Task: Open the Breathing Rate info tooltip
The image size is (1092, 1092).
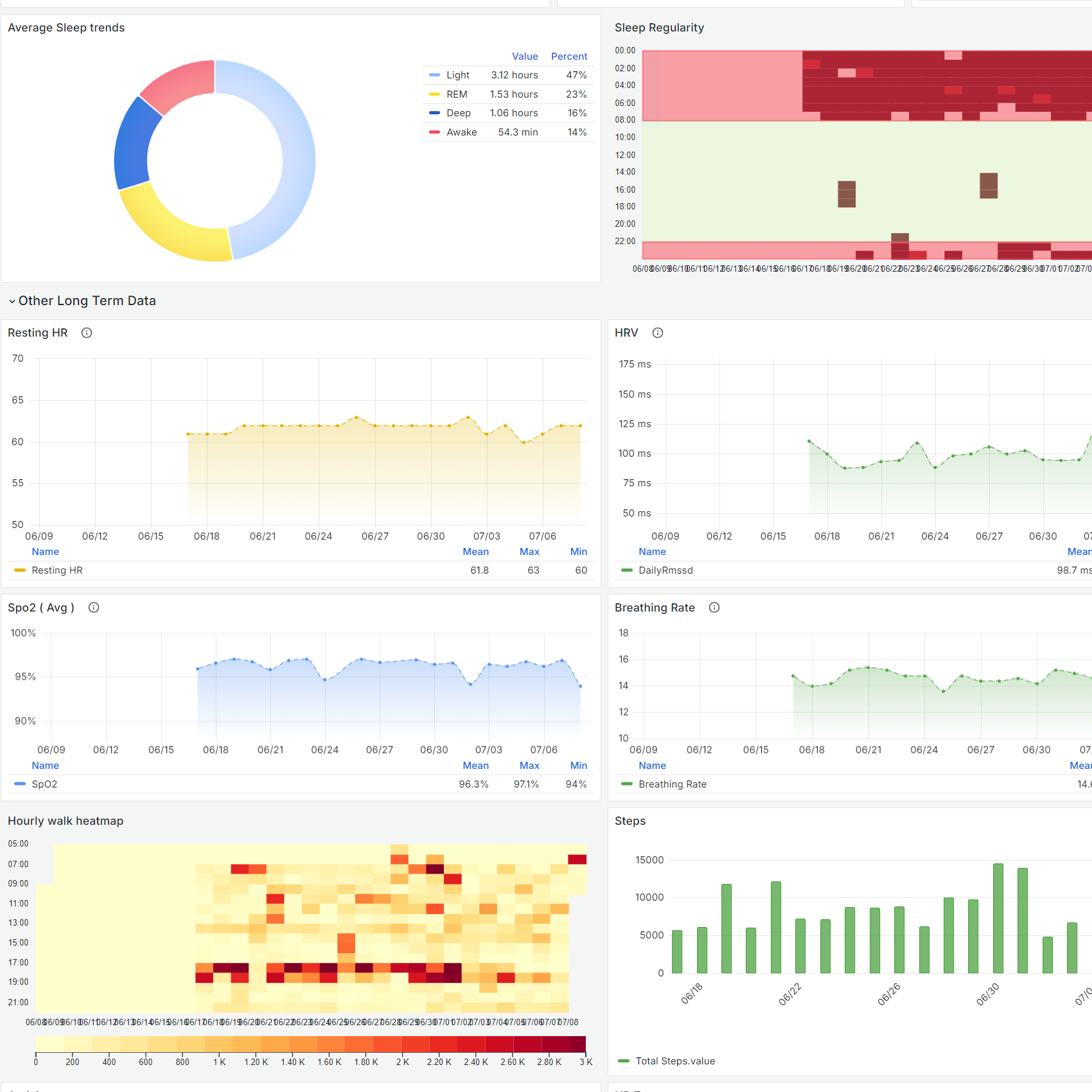Action: [x=714, y=608]
